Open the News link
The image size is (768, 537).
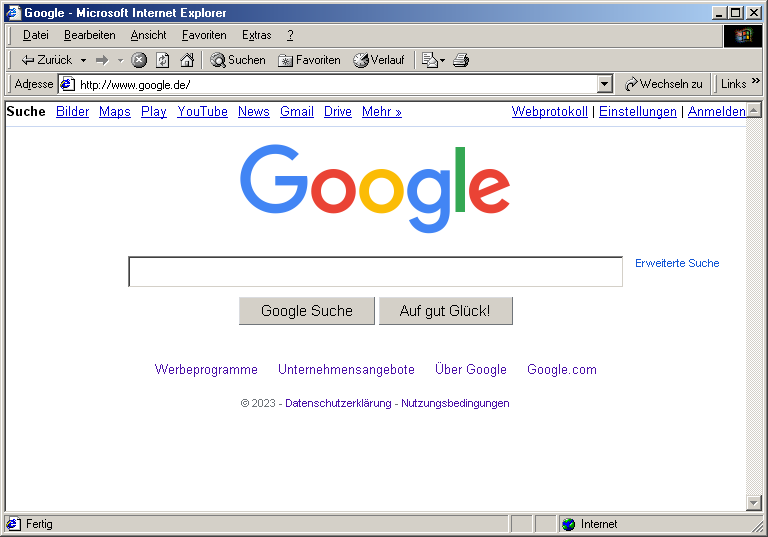254,112
